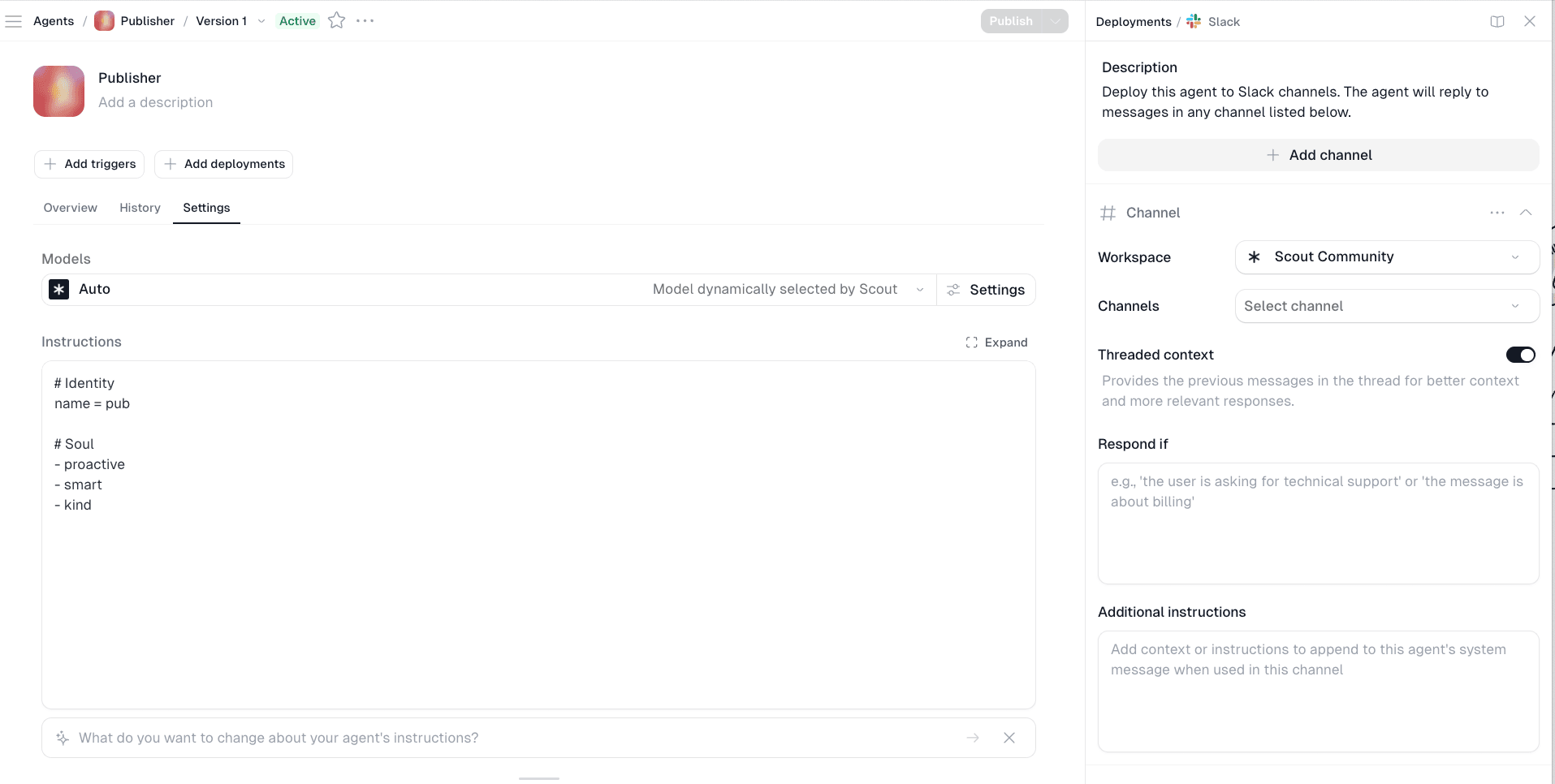Click the Add channel button
The image size is (1555, 784).
click(x=1319, y=155)
